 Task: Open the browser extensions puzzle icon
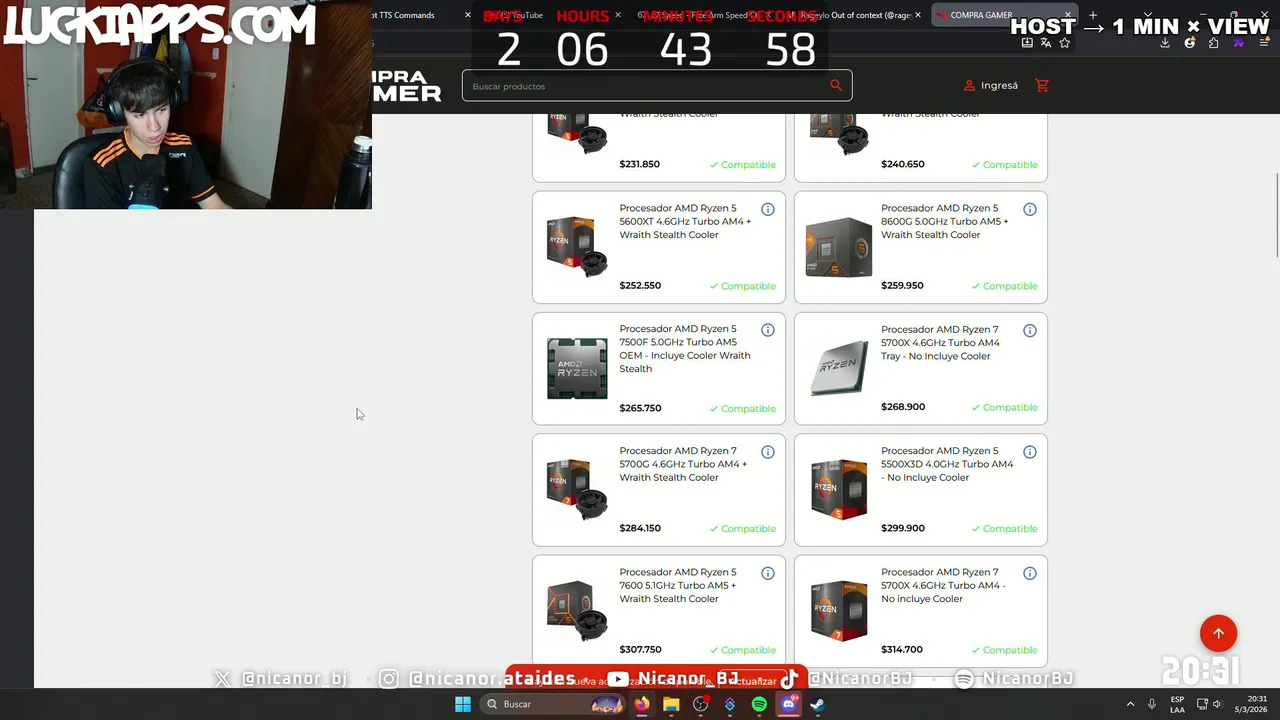(x=1213, y=43)
